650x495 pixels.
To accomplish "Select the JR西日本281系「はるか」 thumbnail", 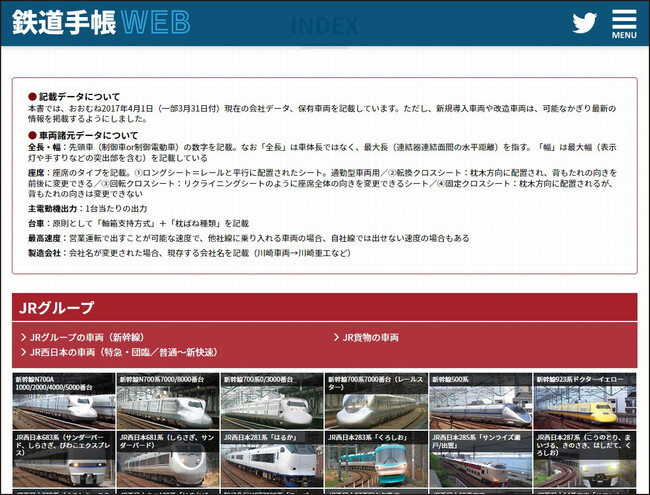I will (271, 462).
